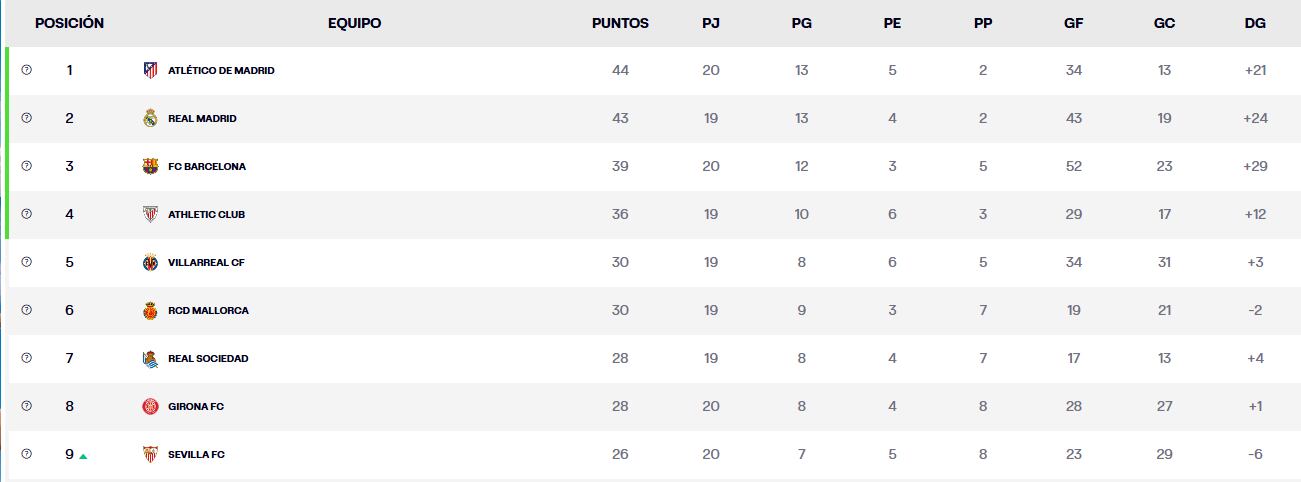Image resolution: width=1301 pixels, height=482 pixels.
Task: Go to the GIRONA FC team page
Action: pos(195,407)
